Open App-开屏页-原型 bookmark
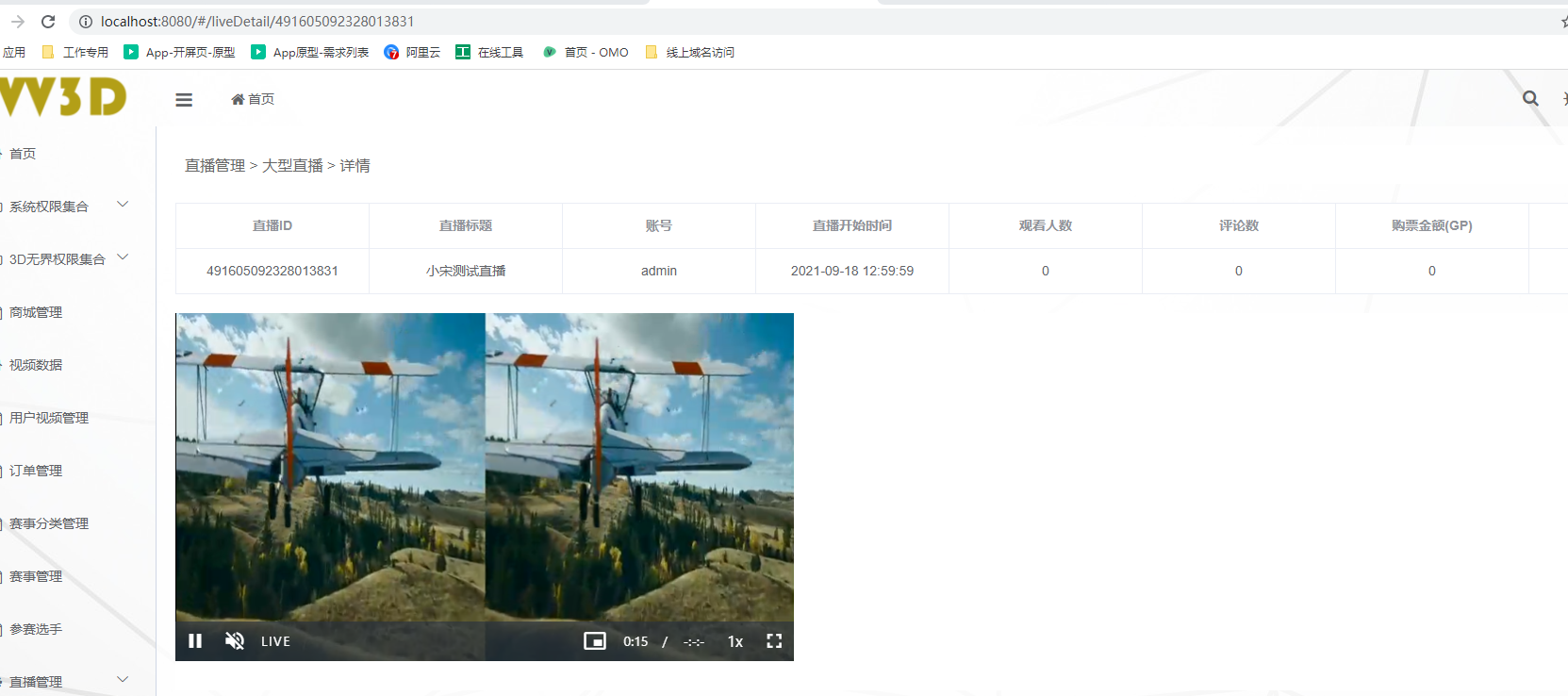This screenshot has height=696, width=1568. 179,52
